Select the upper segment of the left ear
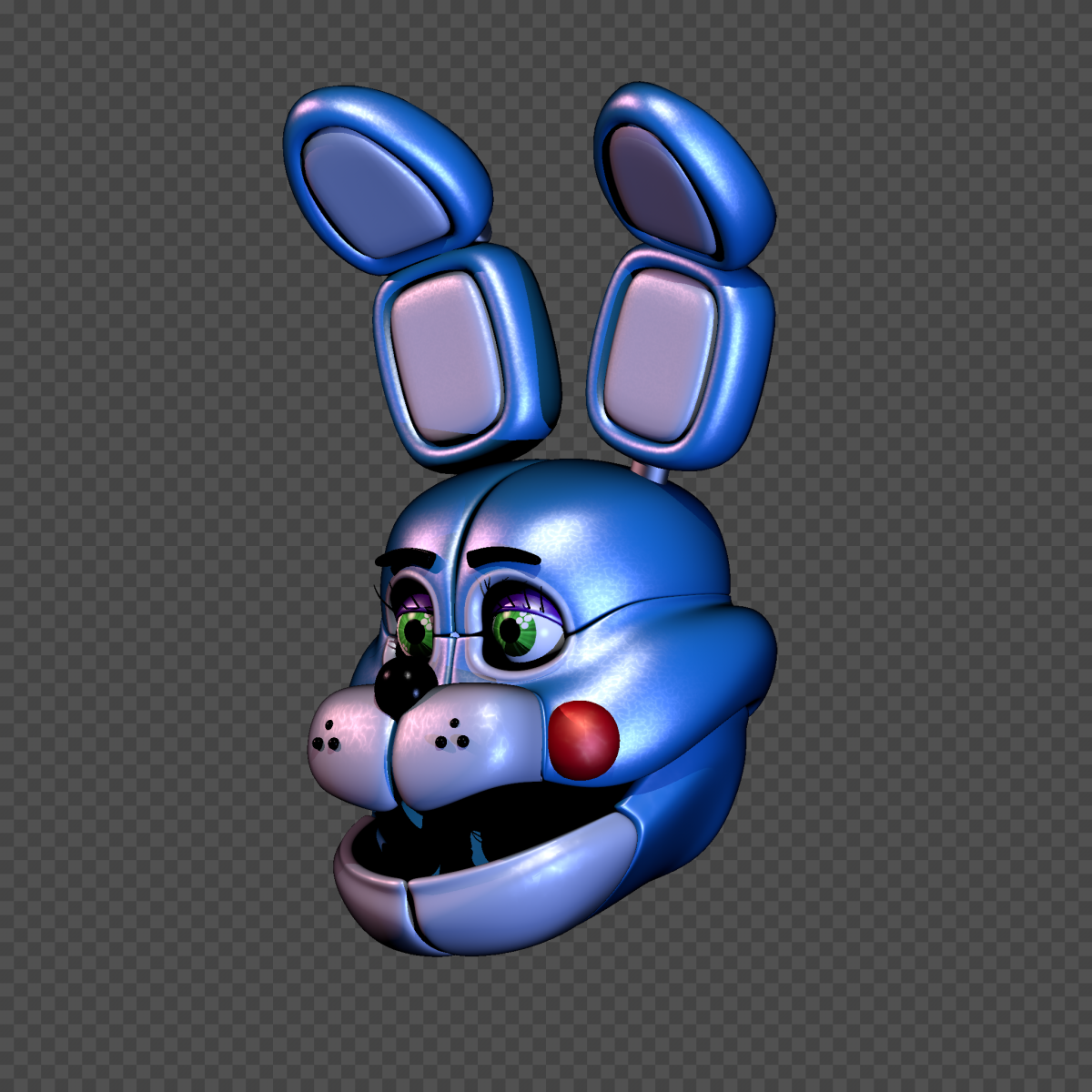The image size is (1092, 1092). coord(387,173)
